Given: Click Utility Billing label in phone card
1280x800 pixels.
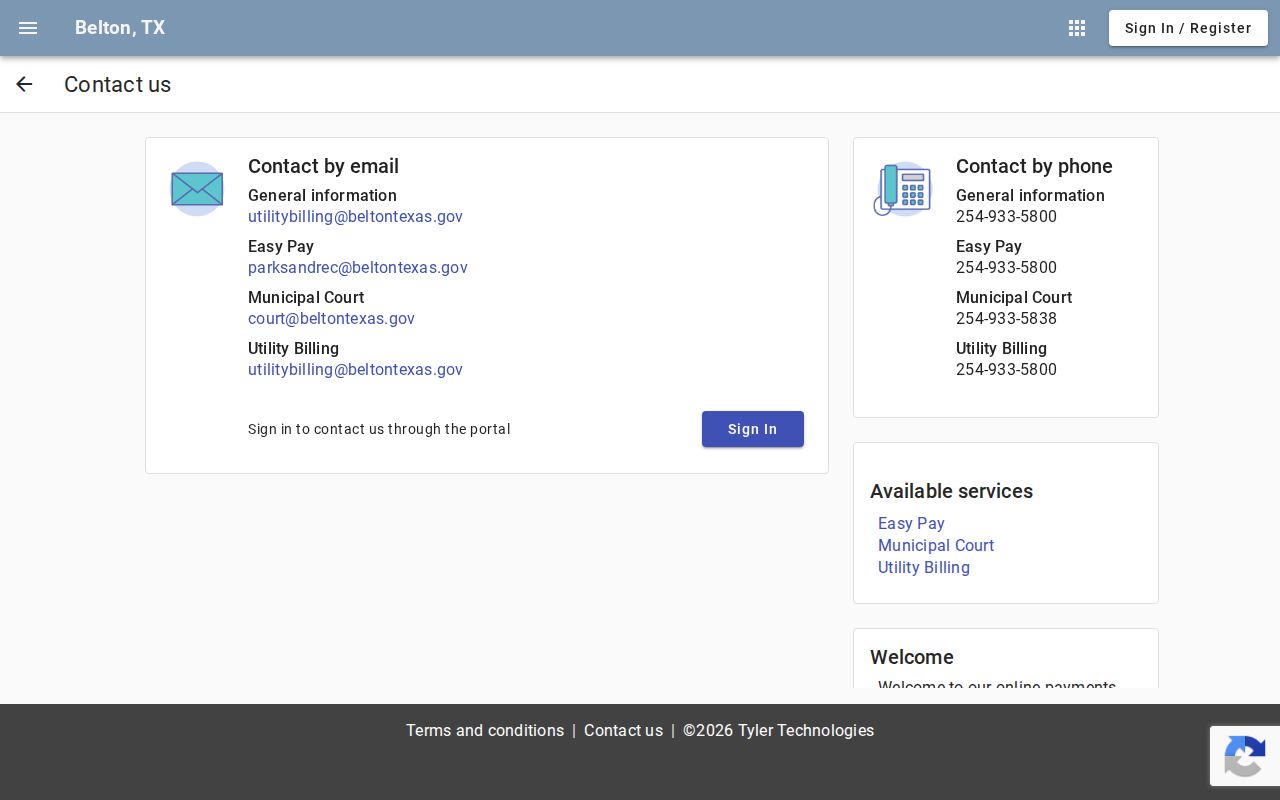Looking at the screenshot, I should click(x=1001, y=349).
